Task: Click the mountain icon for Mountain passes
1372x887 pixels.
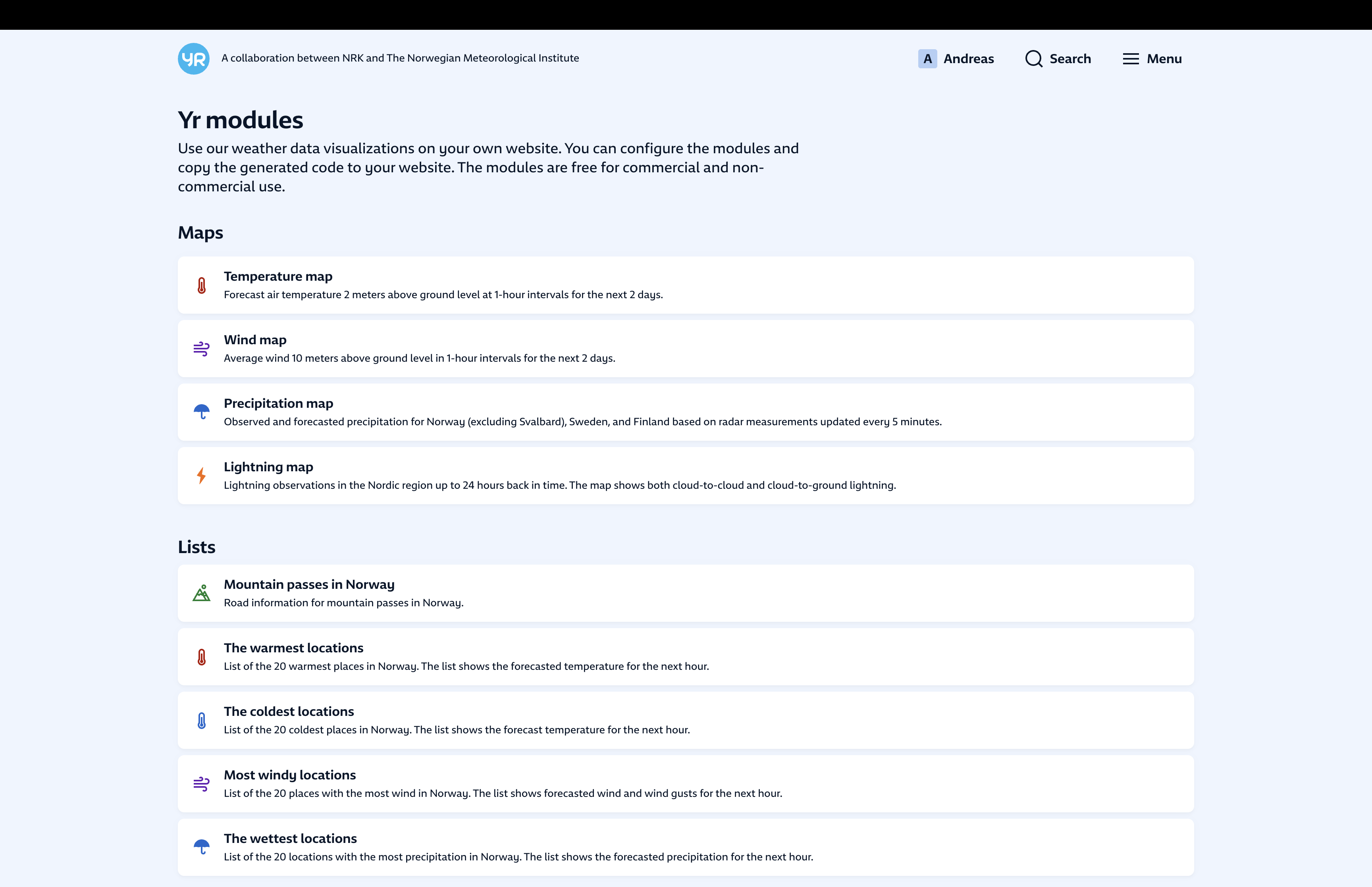Action: 202,593
